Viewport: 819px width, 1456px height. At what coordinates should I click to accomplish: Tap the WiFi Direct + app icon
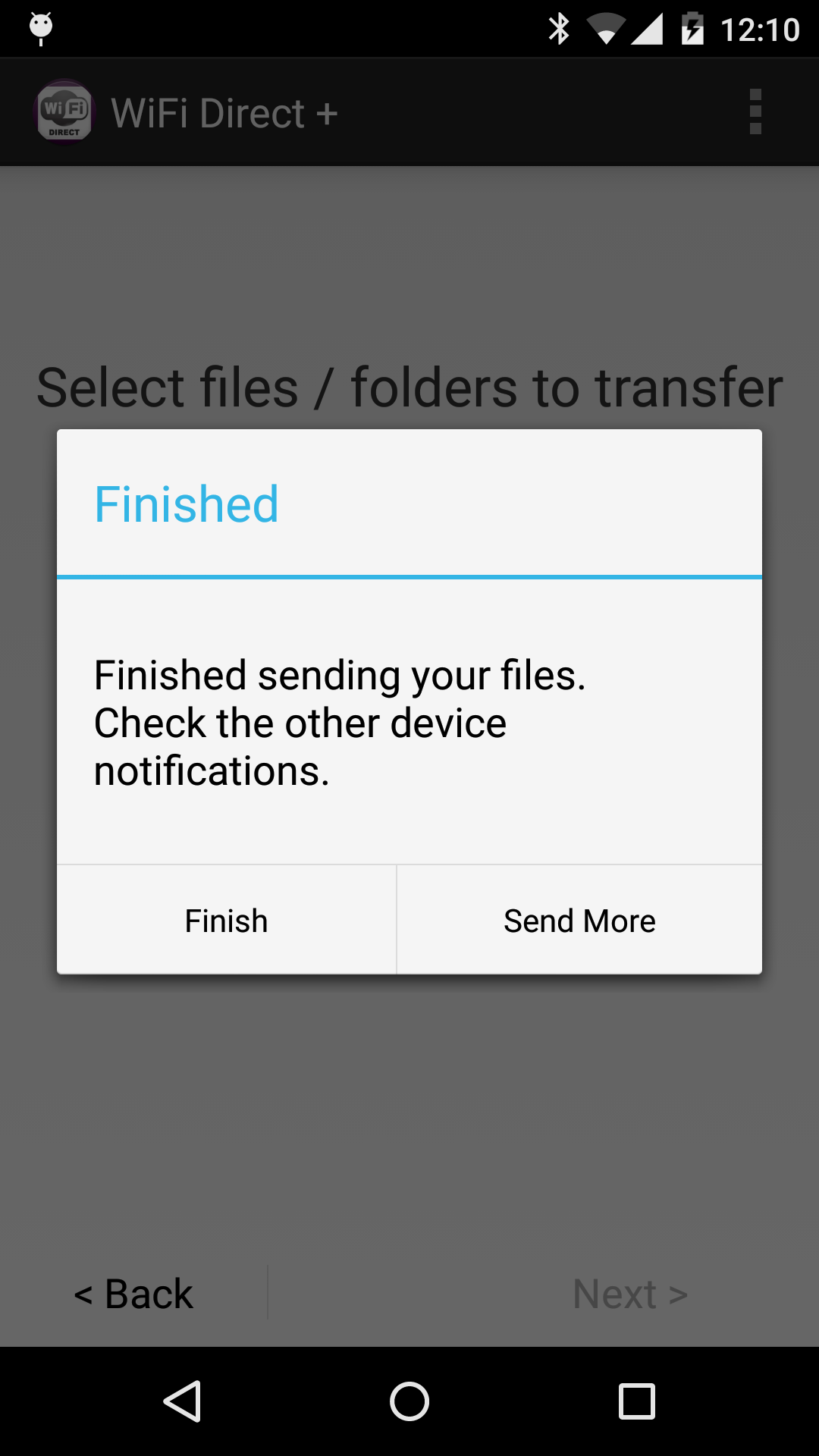pos(64,112)
